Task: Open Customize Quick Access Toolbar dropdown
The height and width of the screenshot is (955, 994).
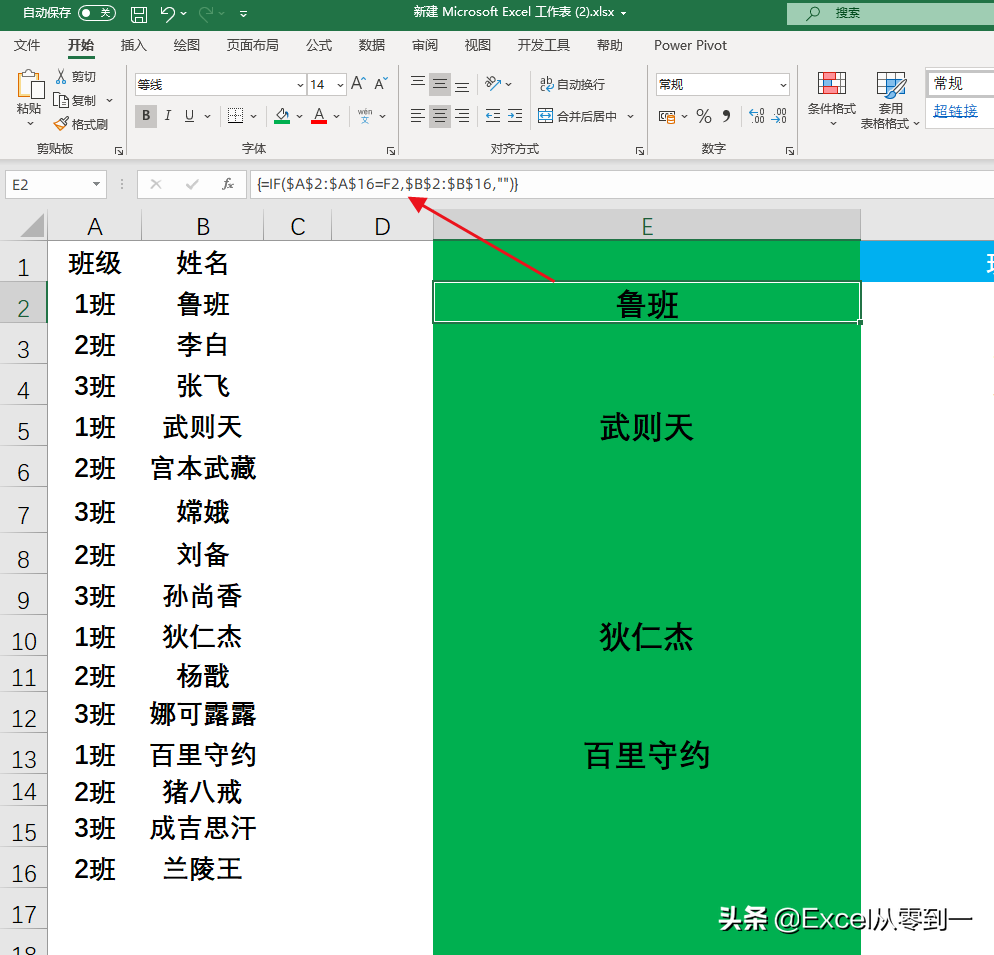Action: tap(244, 13)
